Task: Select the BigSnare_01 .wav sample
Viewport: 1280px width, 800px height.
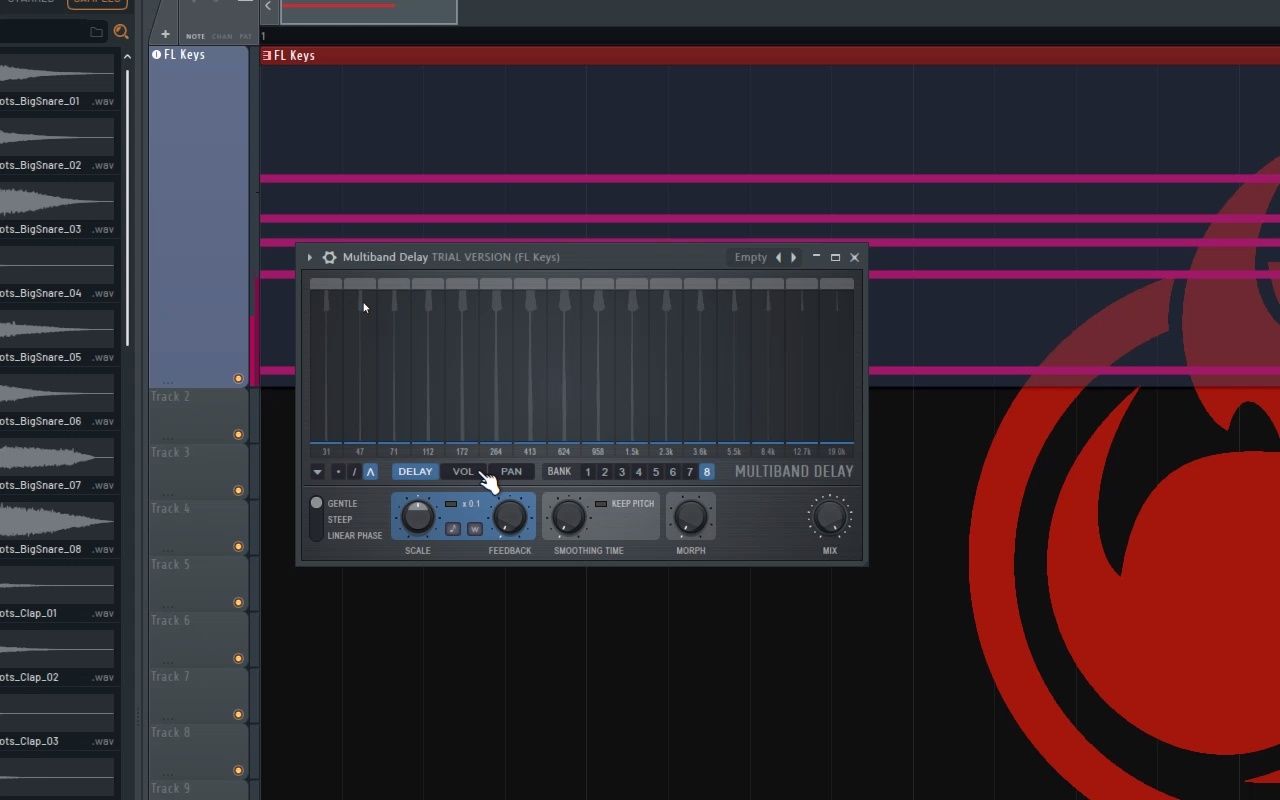Action: point(57,102)
